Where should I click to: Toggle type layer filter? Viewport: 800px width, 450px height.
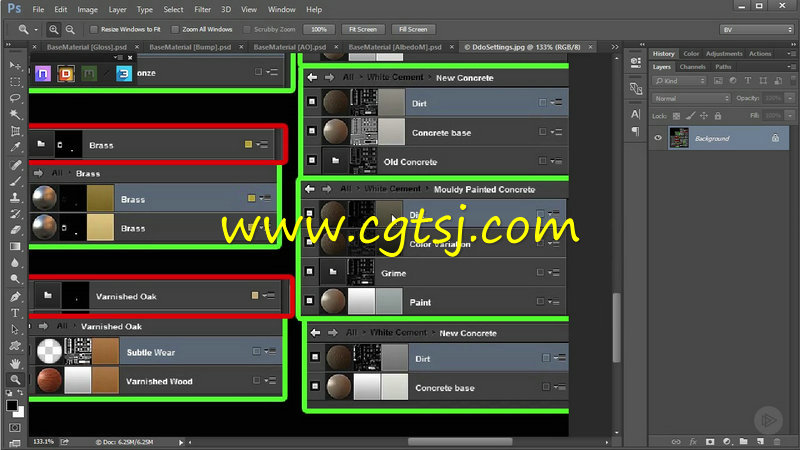[747, 81]
